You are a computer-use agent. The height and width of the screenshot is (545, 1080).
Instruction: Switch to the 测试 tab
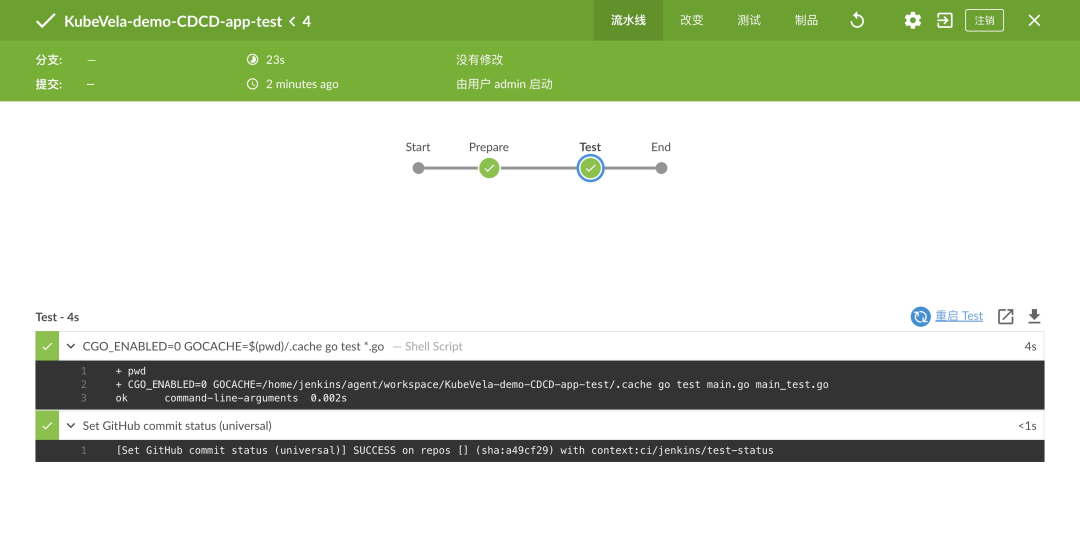tap(749, 21)
